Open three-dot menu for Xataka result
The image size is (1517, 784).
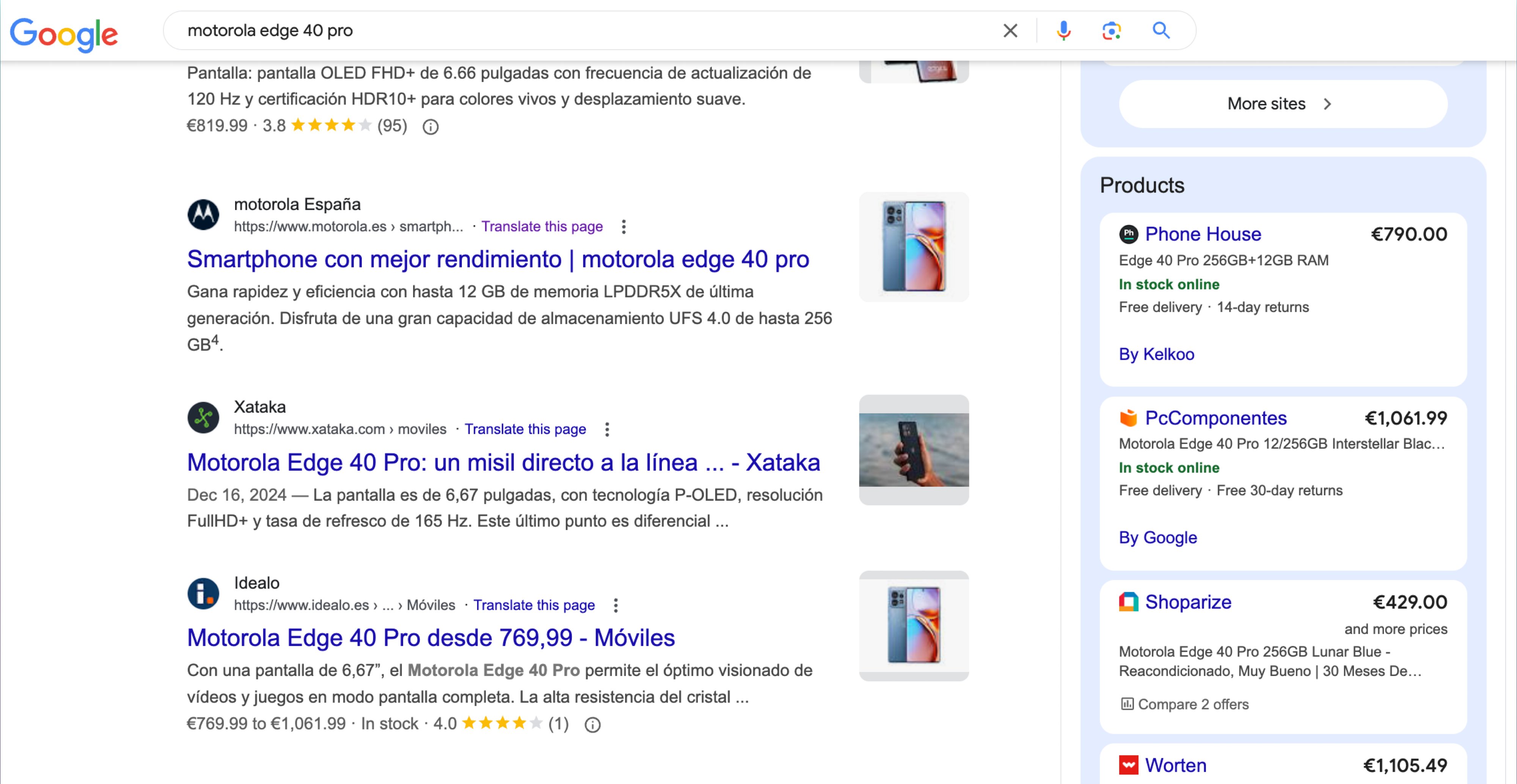pos(607,429)
